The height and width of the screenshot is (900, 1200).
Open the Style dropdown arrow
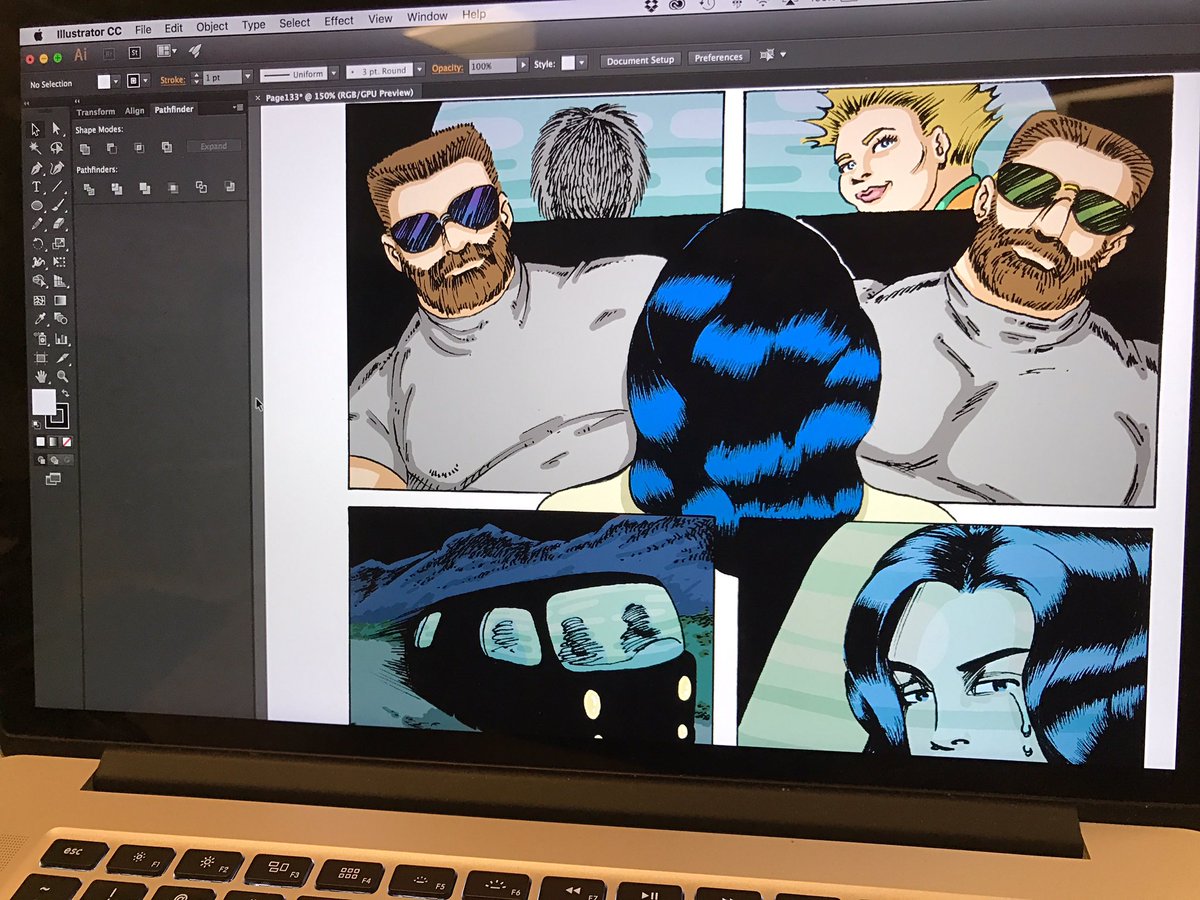(x=582, y=62)
